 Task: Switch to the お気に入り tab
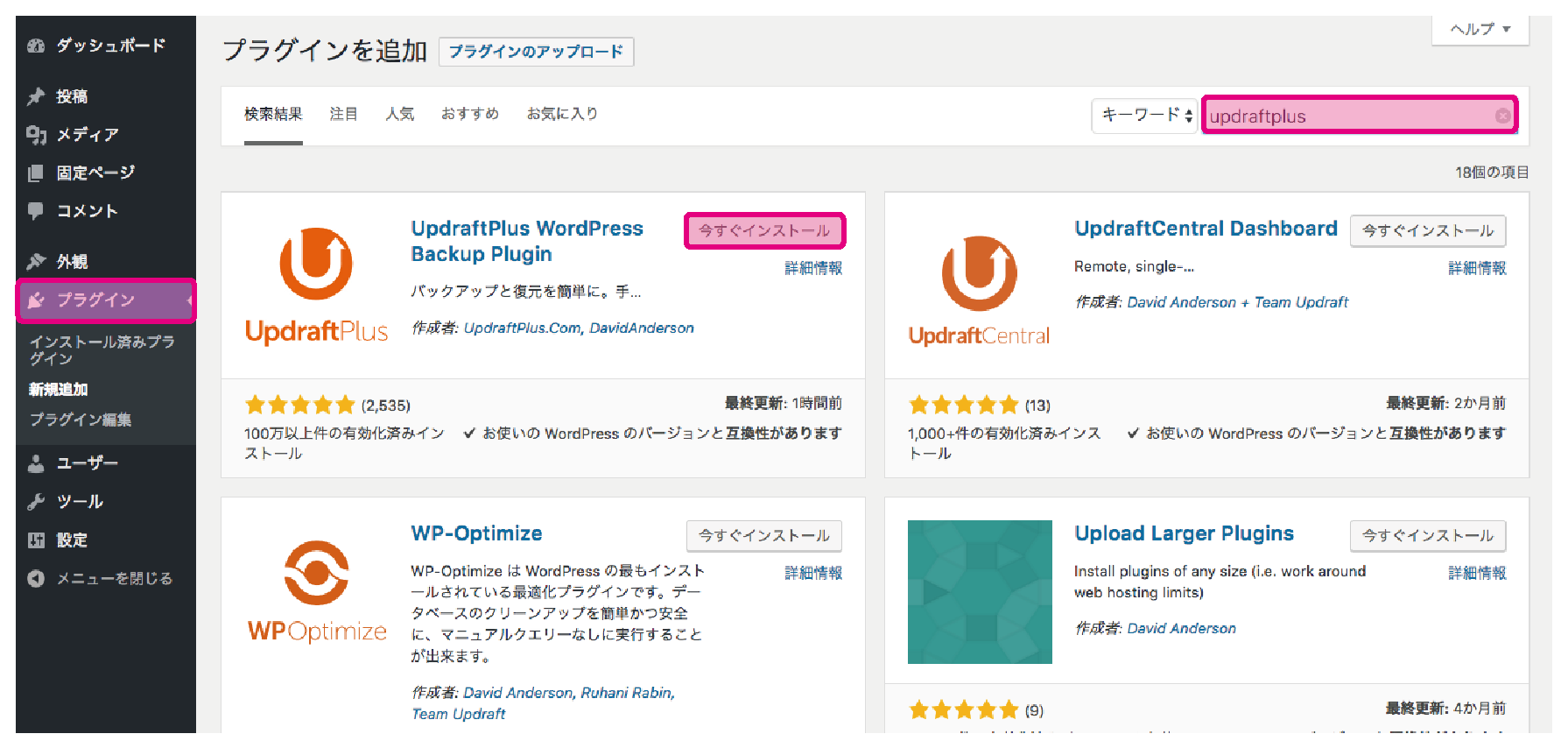(562, 114)
